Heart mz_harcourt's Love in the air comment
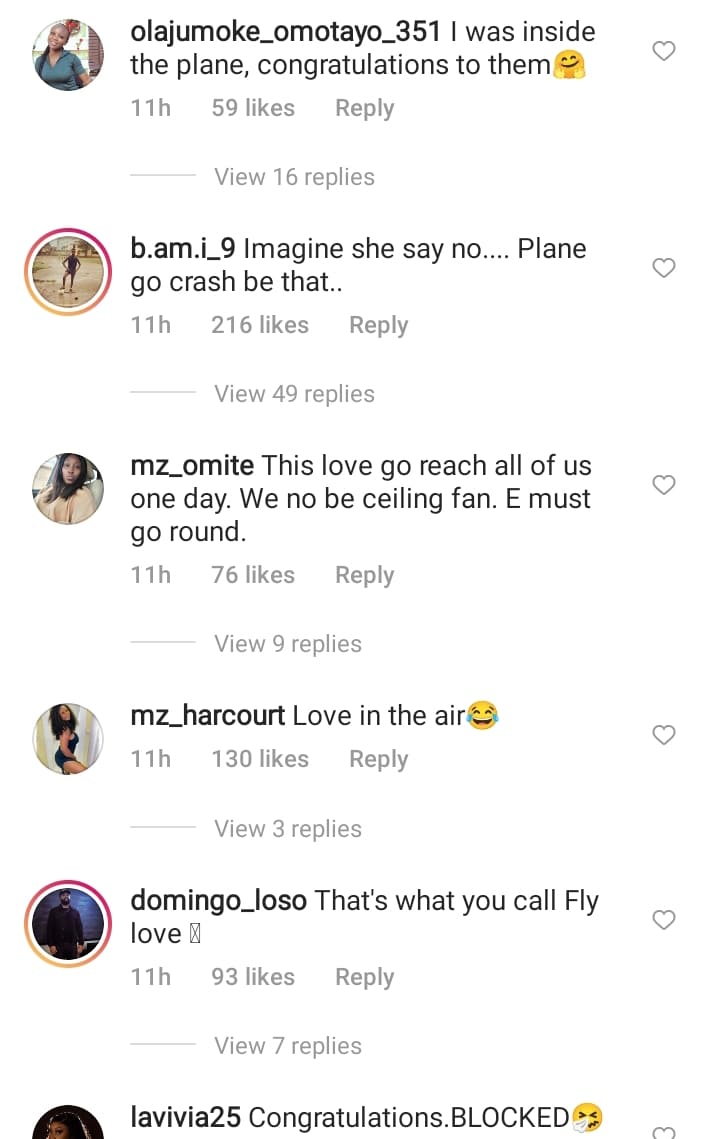This screenshot has width=720, height=1139. click(664, 735)
